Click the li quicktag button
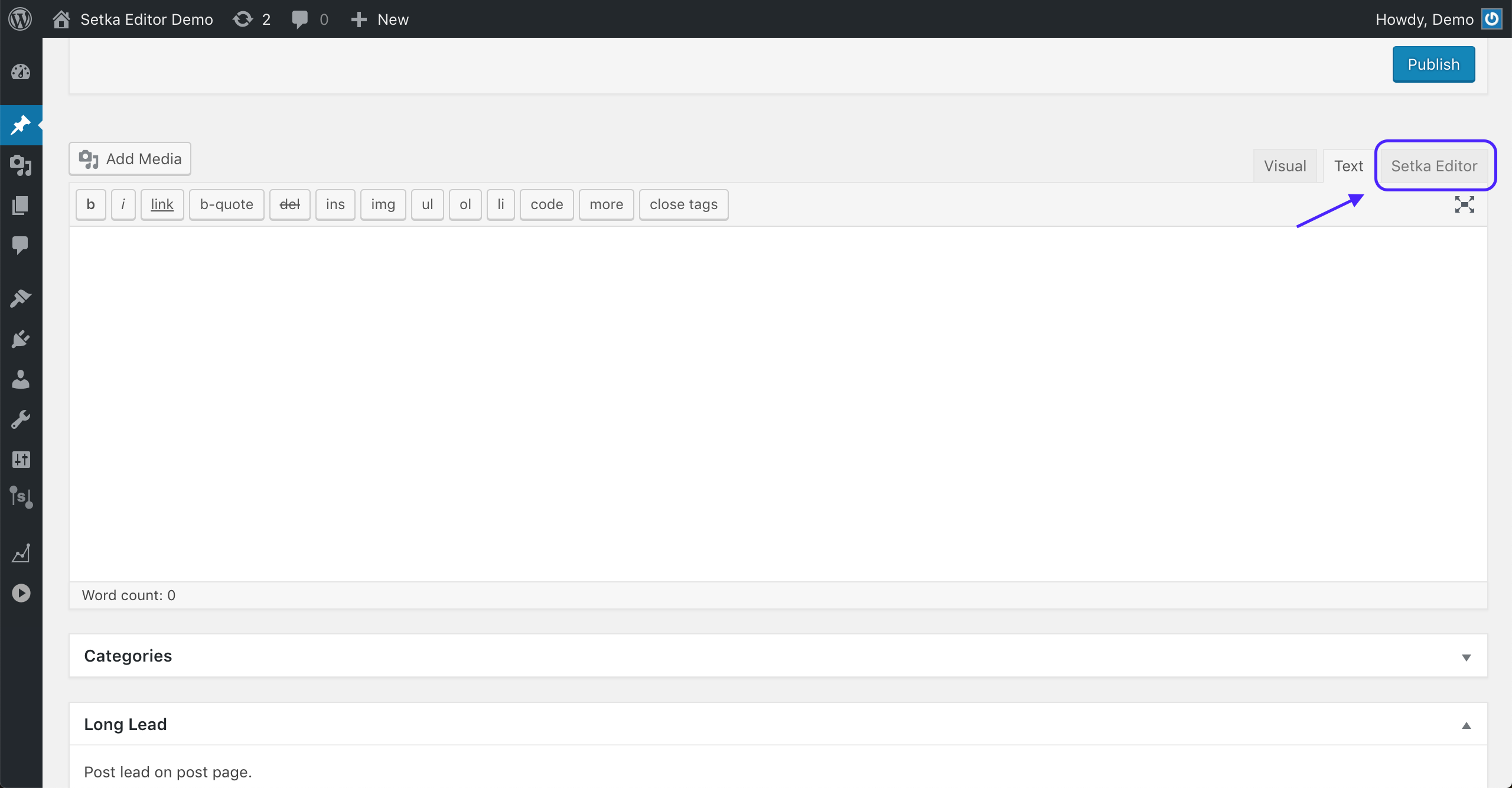 click(500, 204)
